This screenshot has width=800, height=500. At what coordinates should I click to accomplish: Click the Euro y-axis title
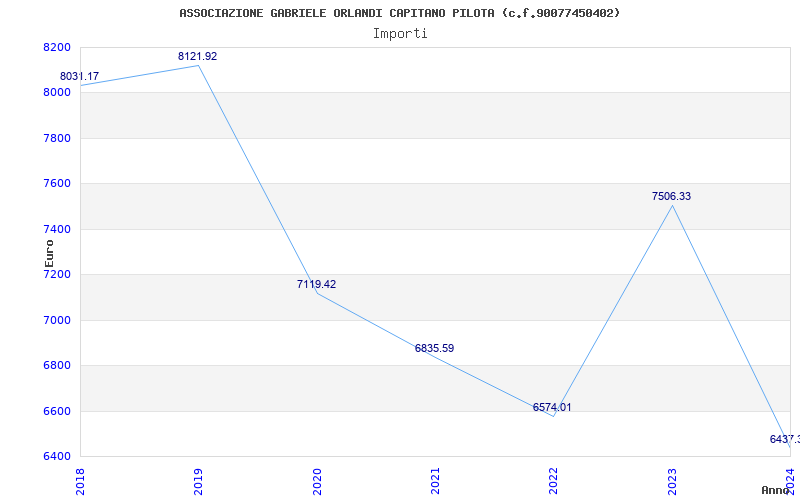[x=49, y=254]
